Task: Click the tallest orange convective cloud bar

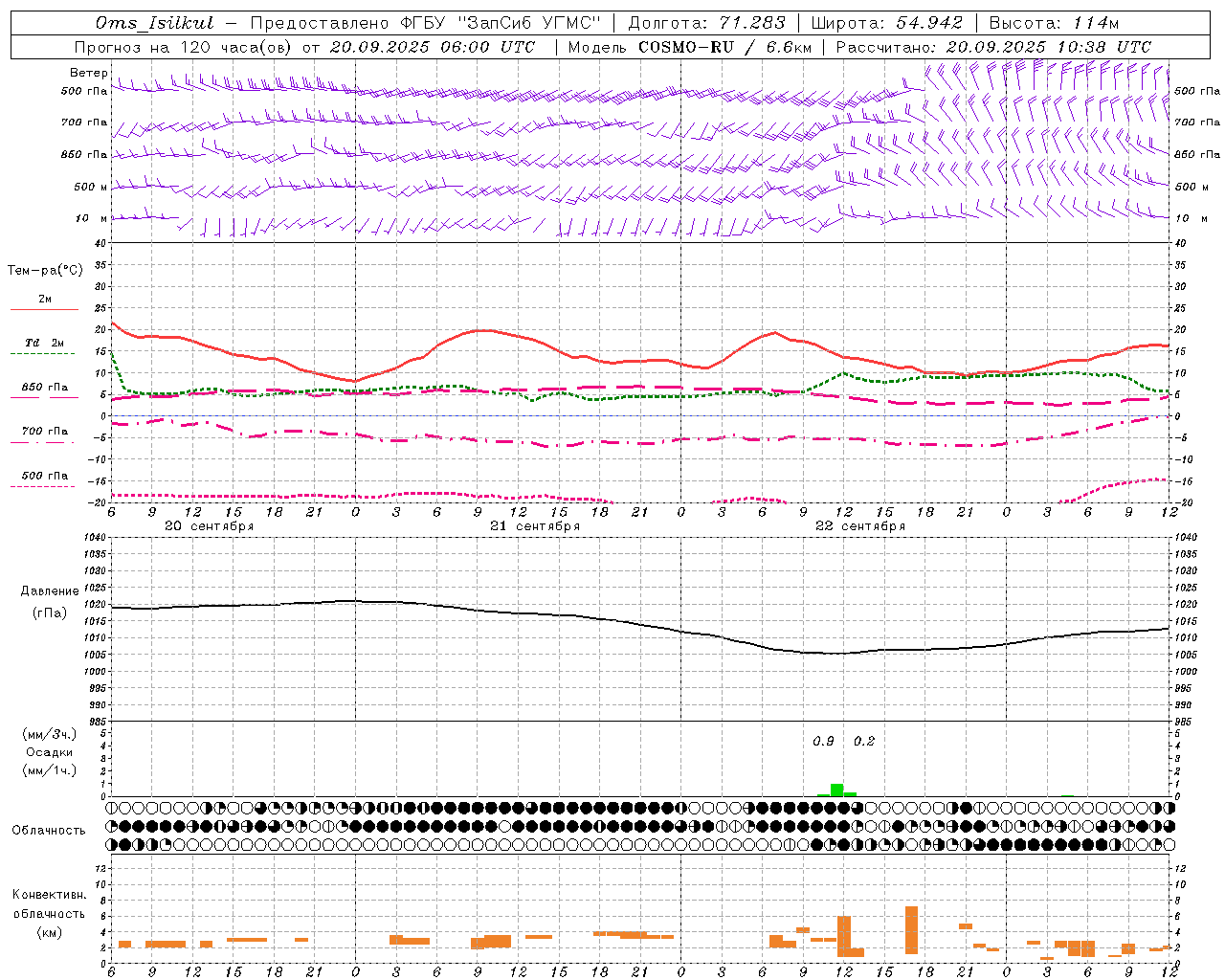Action: 911,930
